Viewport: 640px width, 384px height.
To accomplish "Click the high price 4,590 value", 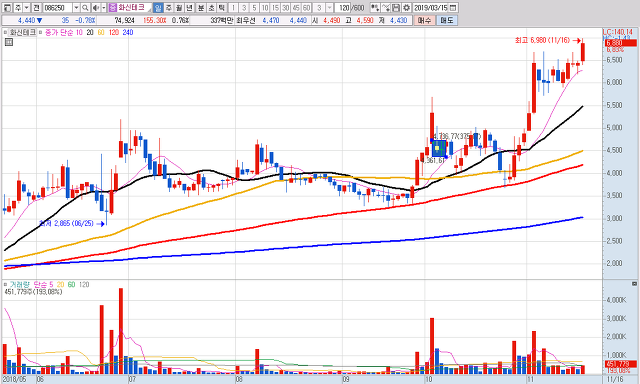I will click(x=364, y=20).
